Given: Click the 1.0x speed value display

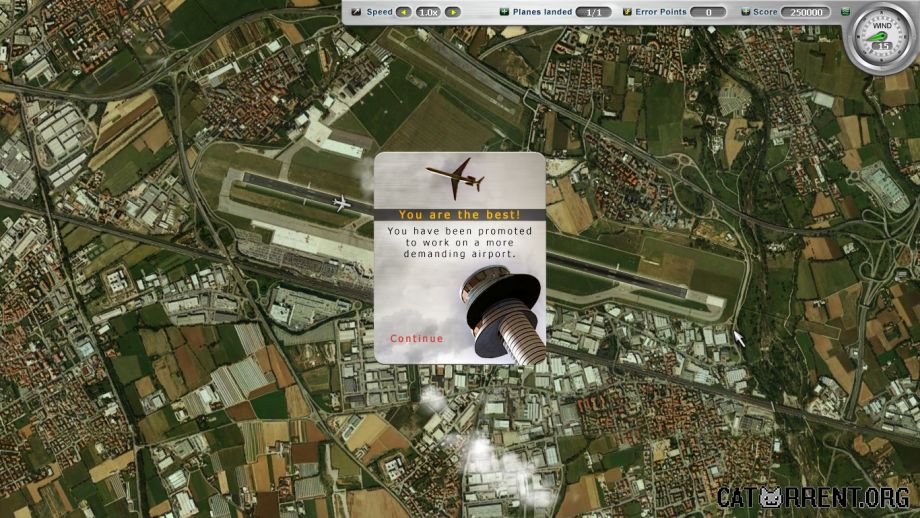Looking at the screenshot, I should tap(428, 12).
